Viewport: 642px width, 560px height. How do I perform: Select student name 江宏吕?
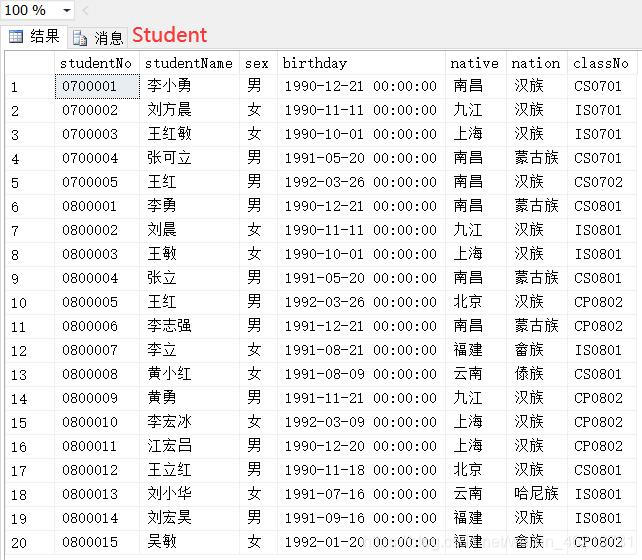pyautogui.click(x=170, y=446)
